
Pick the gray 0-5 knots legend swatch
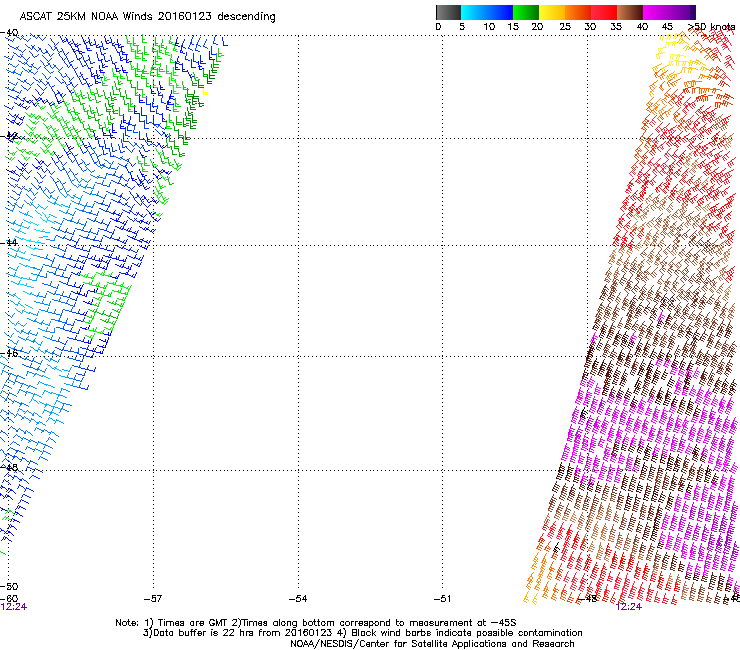[448, 12]
